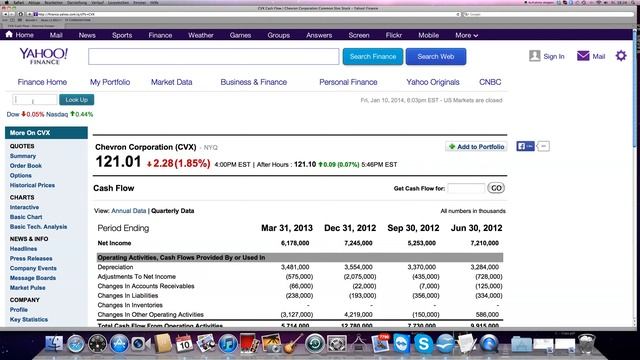Click the purple Mail envelope icon

(x=583, y=56)
